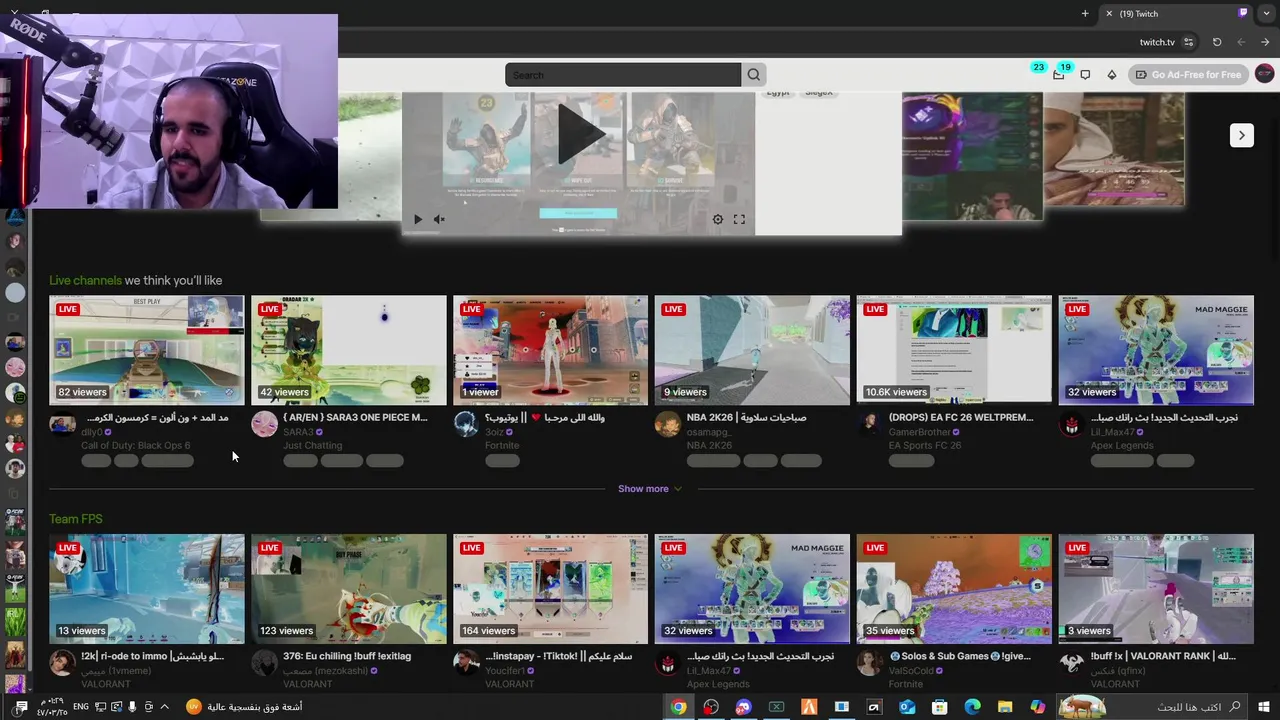Open Microsoft Edge from the taskbar

click(x=972, y=707)
